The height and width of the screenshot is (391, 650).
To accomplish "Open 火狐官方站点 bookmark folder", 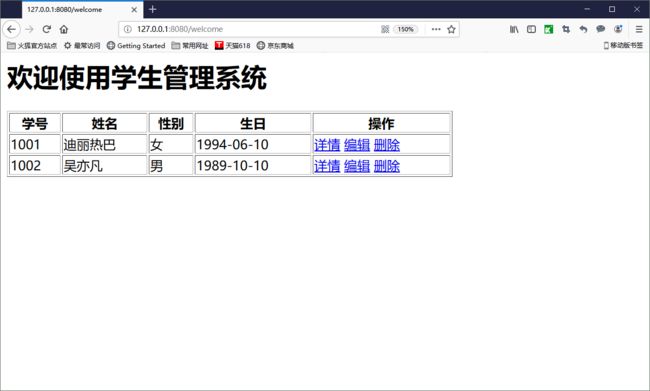I will [x=32, y=46].
